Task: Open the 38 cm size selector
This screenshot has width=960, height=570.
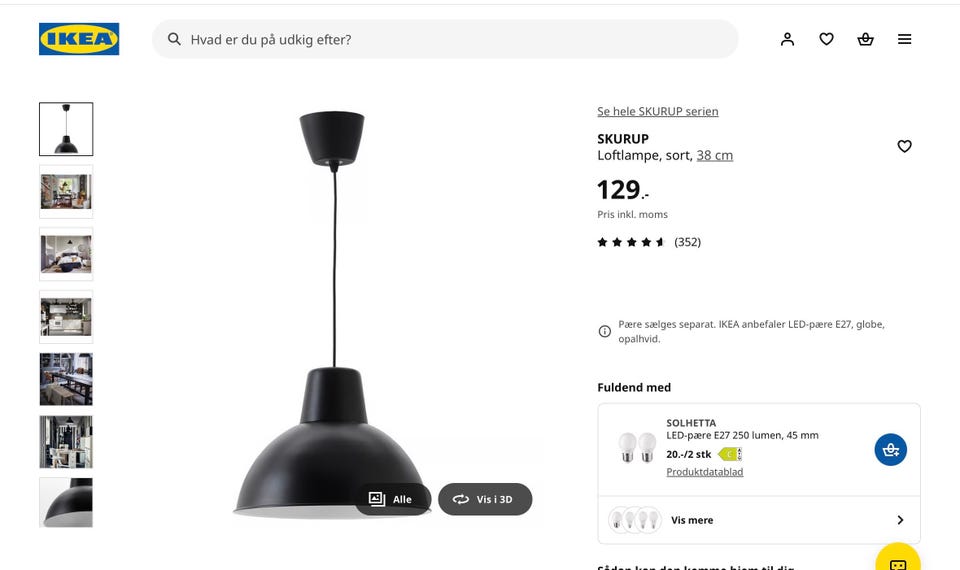Action: tap(714, 156)
